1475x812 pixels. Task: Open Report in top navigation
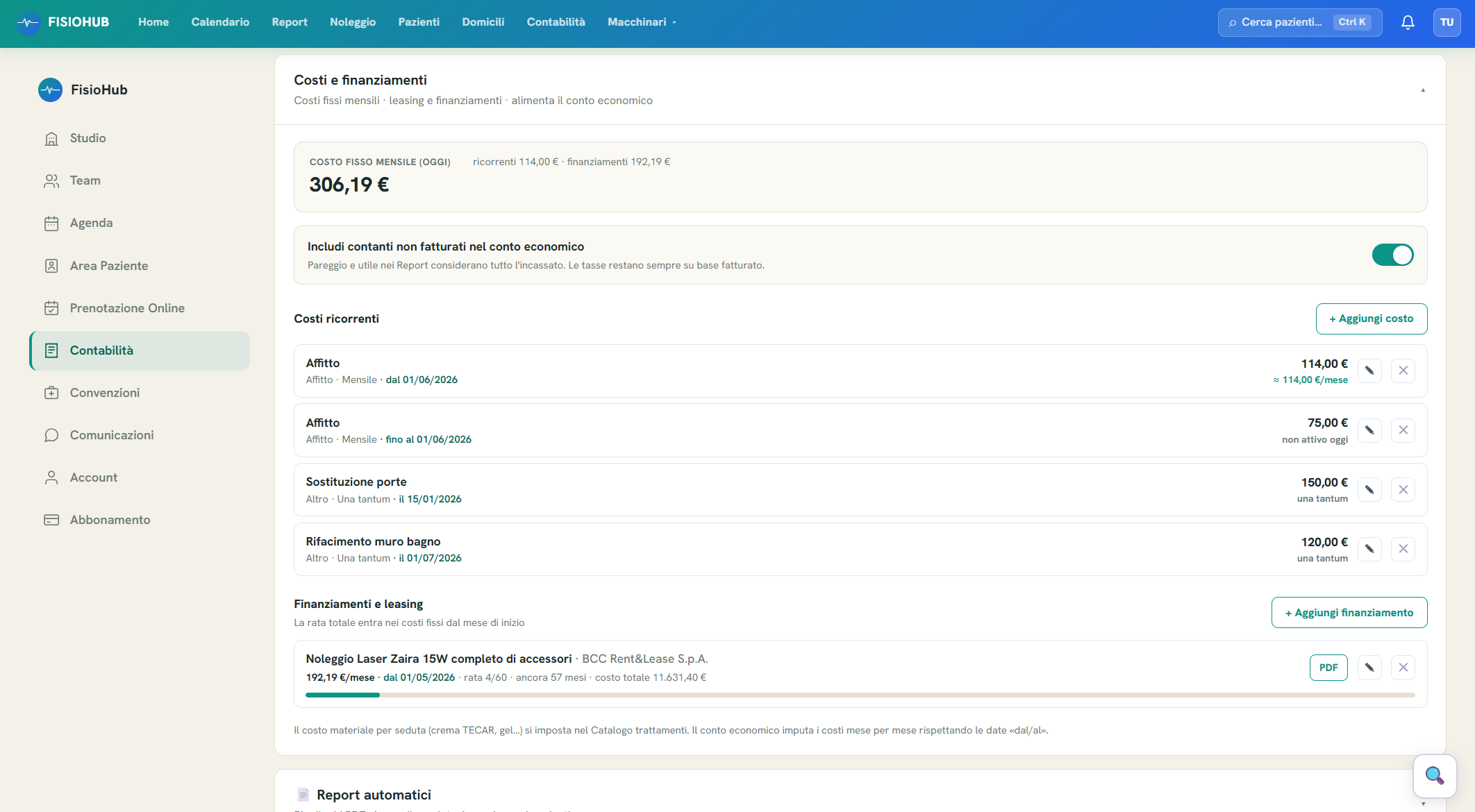pos(290,22)
